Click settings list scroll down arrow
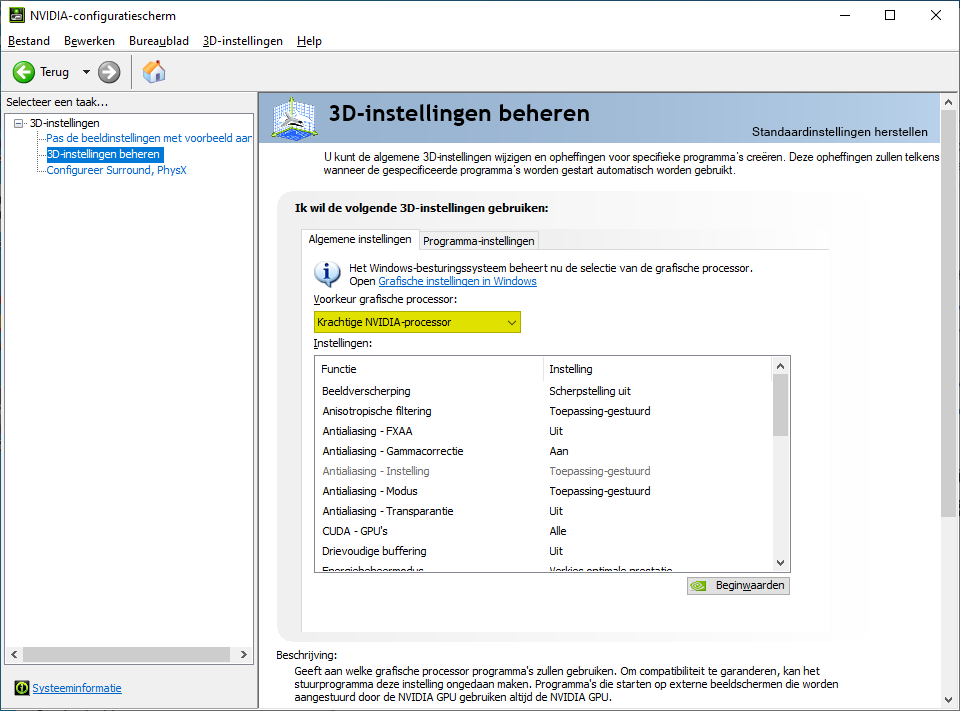The width and height of the screenshot is (960, 711). (780, 563)
